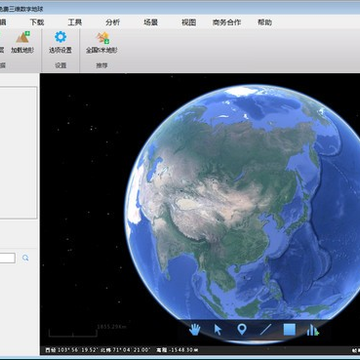The image size is (360, 360).
Task: Click the 设置 ribbon group label
Action: (60, 66)
